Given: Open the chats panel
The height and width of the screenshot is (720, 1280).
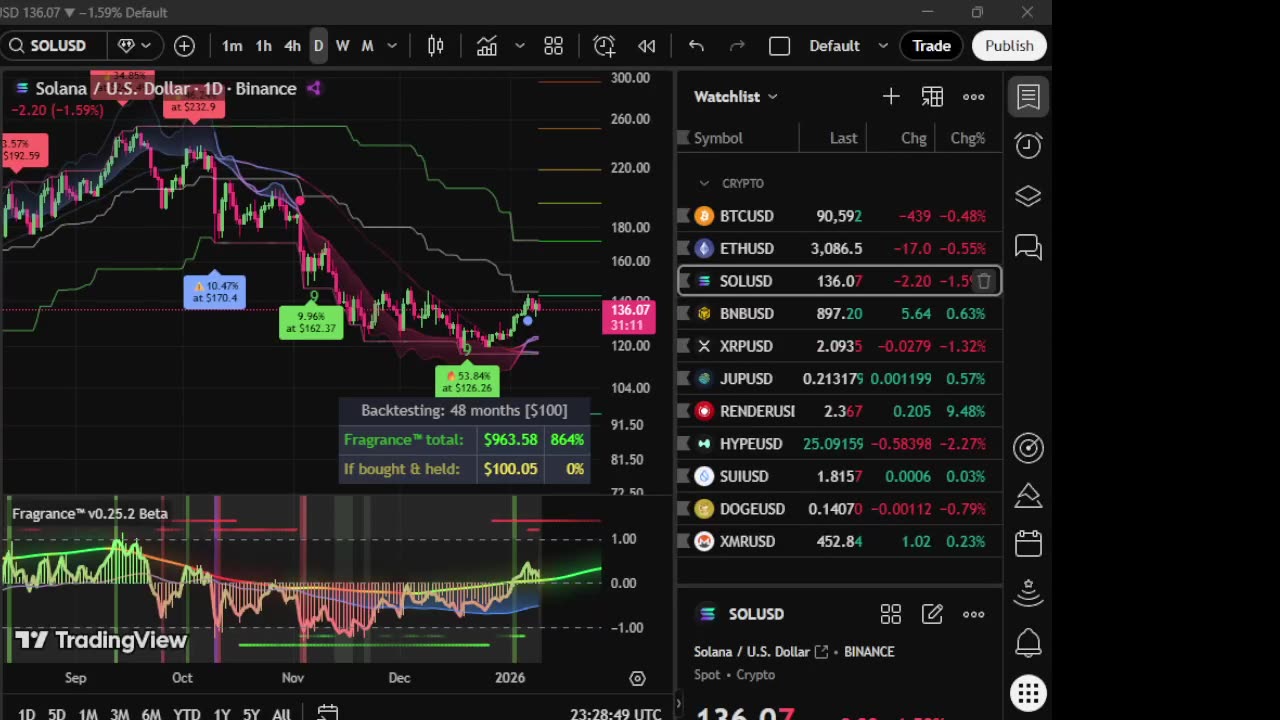Looking at the screenshot, I should (1028, 246).
